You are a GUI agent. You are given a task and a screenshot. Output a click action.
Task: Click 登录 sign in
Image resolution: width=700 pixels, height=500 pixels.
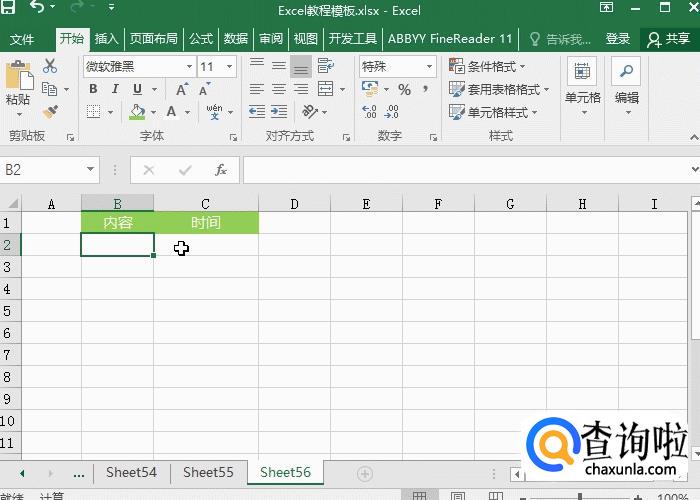(617, 39)
